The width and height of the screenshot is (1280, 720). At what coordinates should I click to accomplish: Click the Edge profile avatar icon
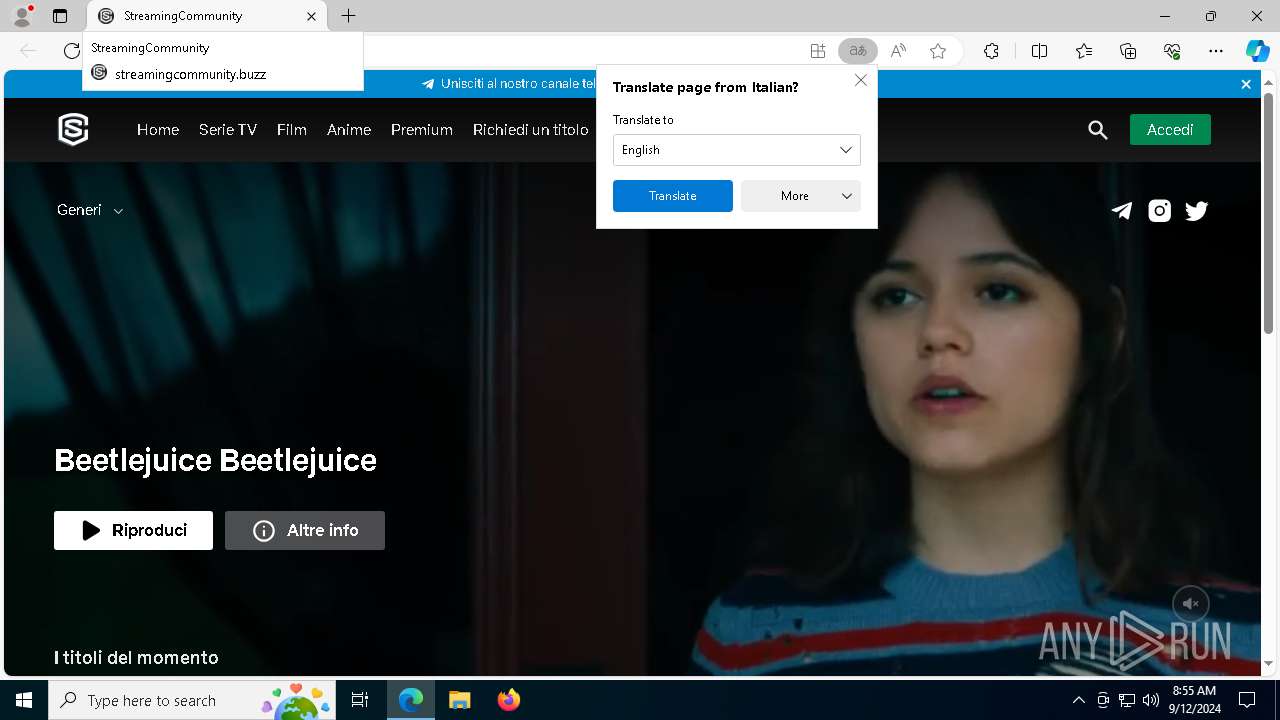(22, 16)
